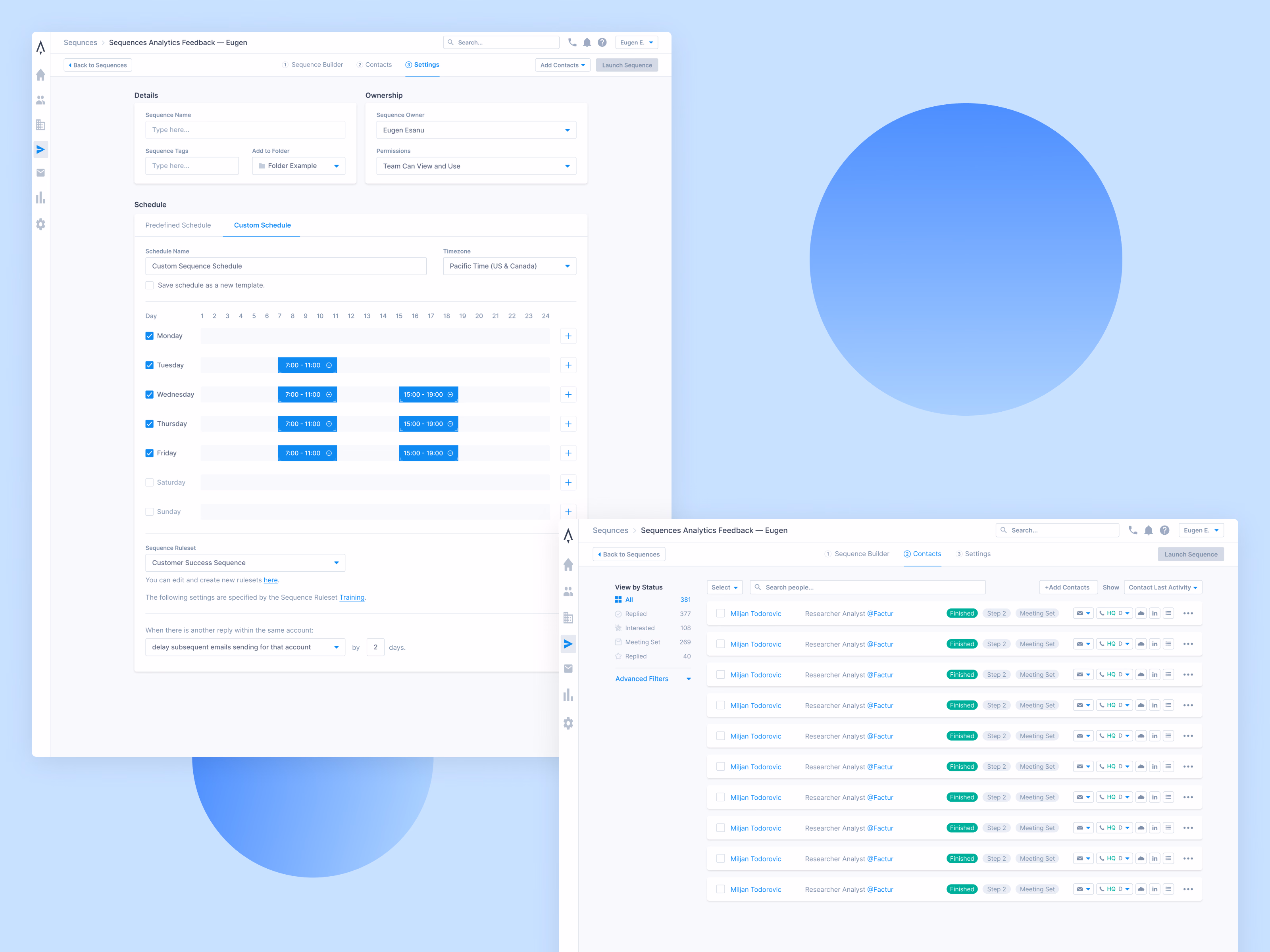
Task: Open Folder Example dropdown
Action: coord(298,166)
